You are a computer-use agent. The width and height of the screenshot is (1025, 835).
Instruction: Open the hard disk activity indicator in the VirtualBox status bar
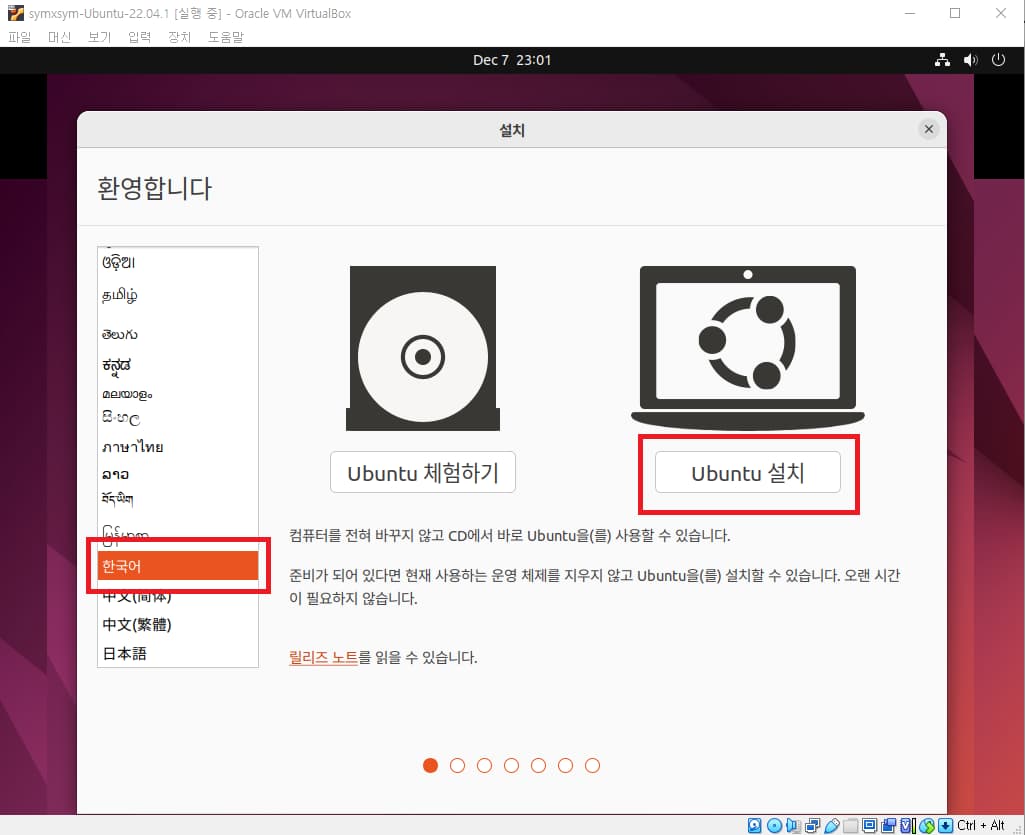[x=754, y=825]
